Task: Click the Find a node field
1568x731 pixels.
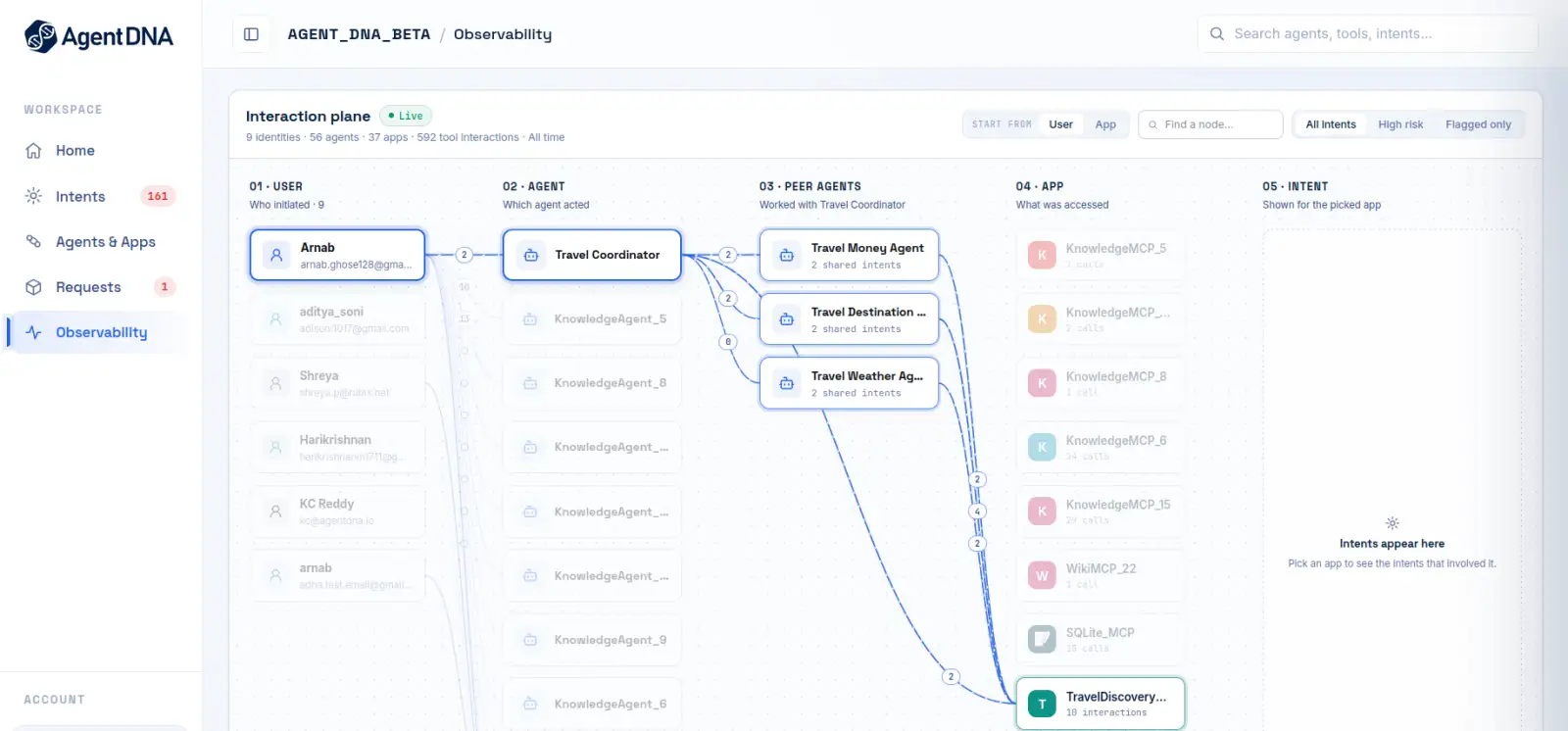Action: point(1210,124)
